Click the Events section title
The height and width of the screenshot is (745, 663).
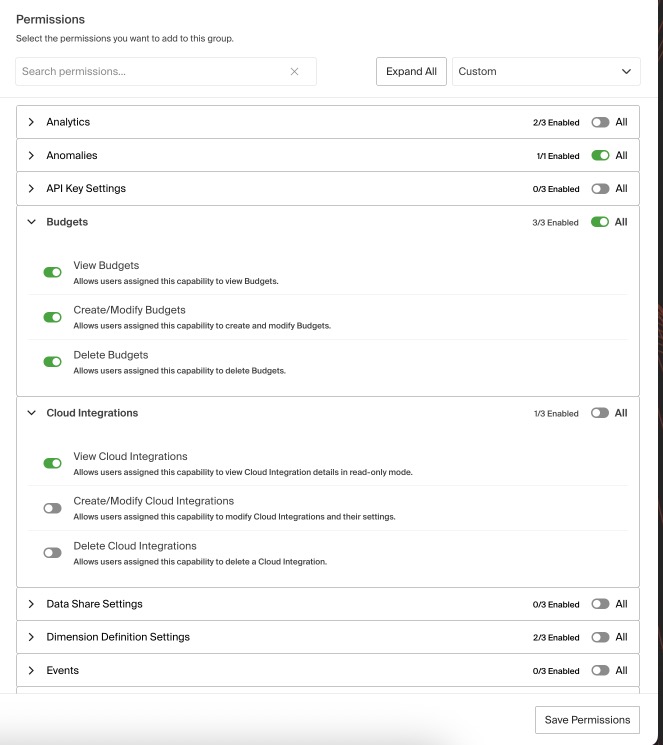tap(63, 670)
